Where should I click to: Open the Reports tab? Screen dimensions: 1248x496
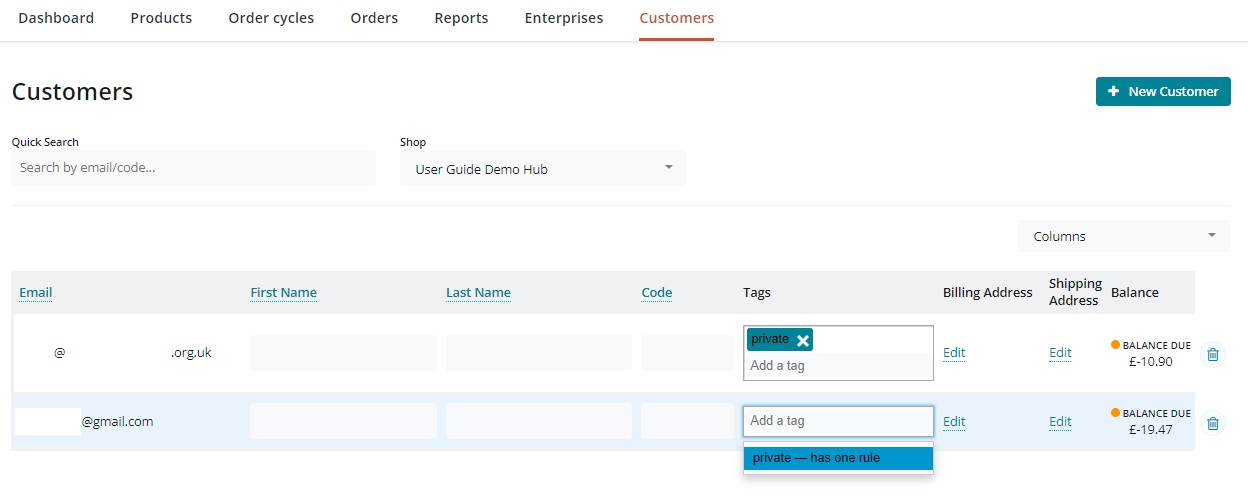pyautogui.click(x=461, y=18)
